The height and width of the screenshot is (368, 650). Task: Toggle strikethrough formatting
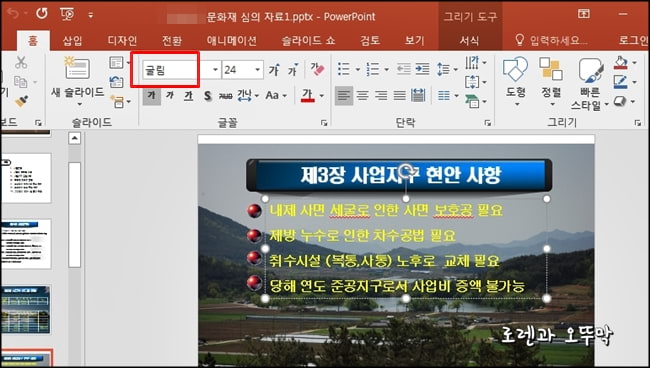[226, 96]
